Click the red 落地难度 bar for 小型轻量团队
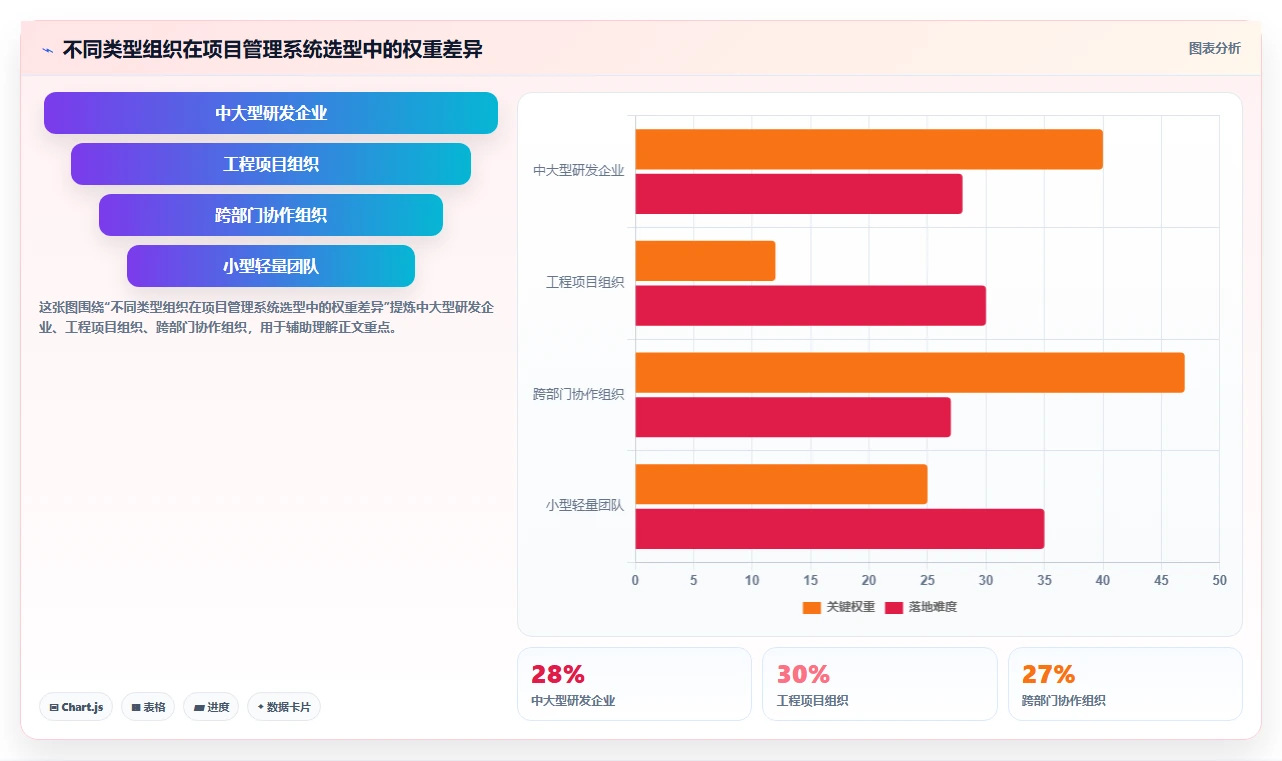Image resolution: width=1282 pixels, height=761 pixels. pyautogui.click(x=840, y=529)
